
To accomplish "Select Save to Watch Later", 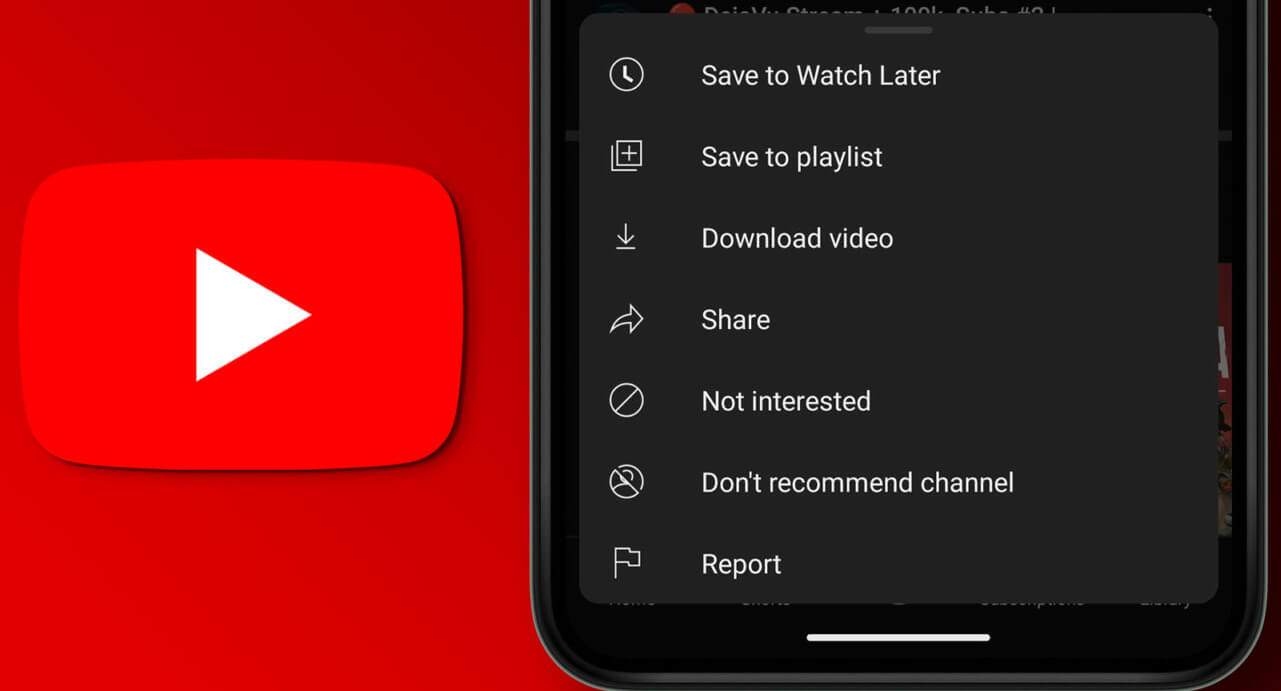I will pyautogui.click(x=820, y=76).
